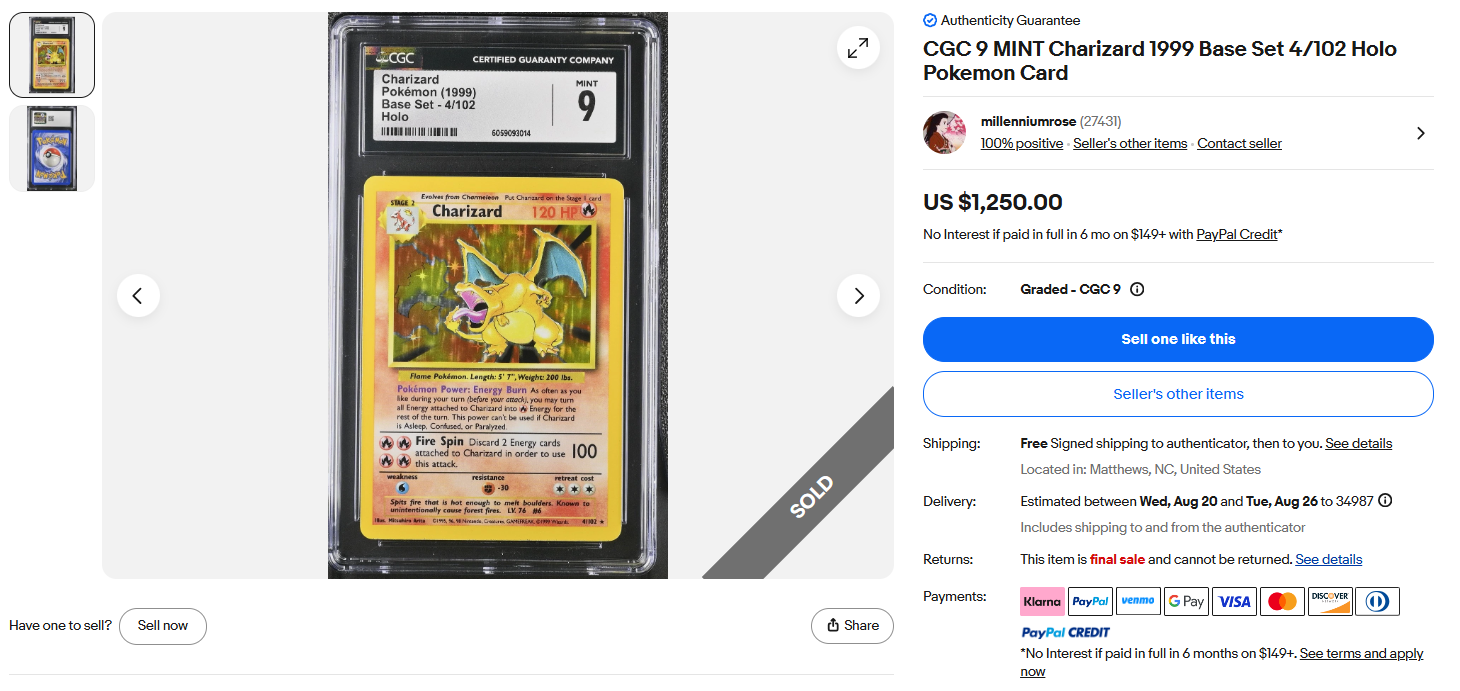The height and width of the screenshot is (691, 1460).
Task: Open the 100% positive feedback link
Action: pos(1021,143)
